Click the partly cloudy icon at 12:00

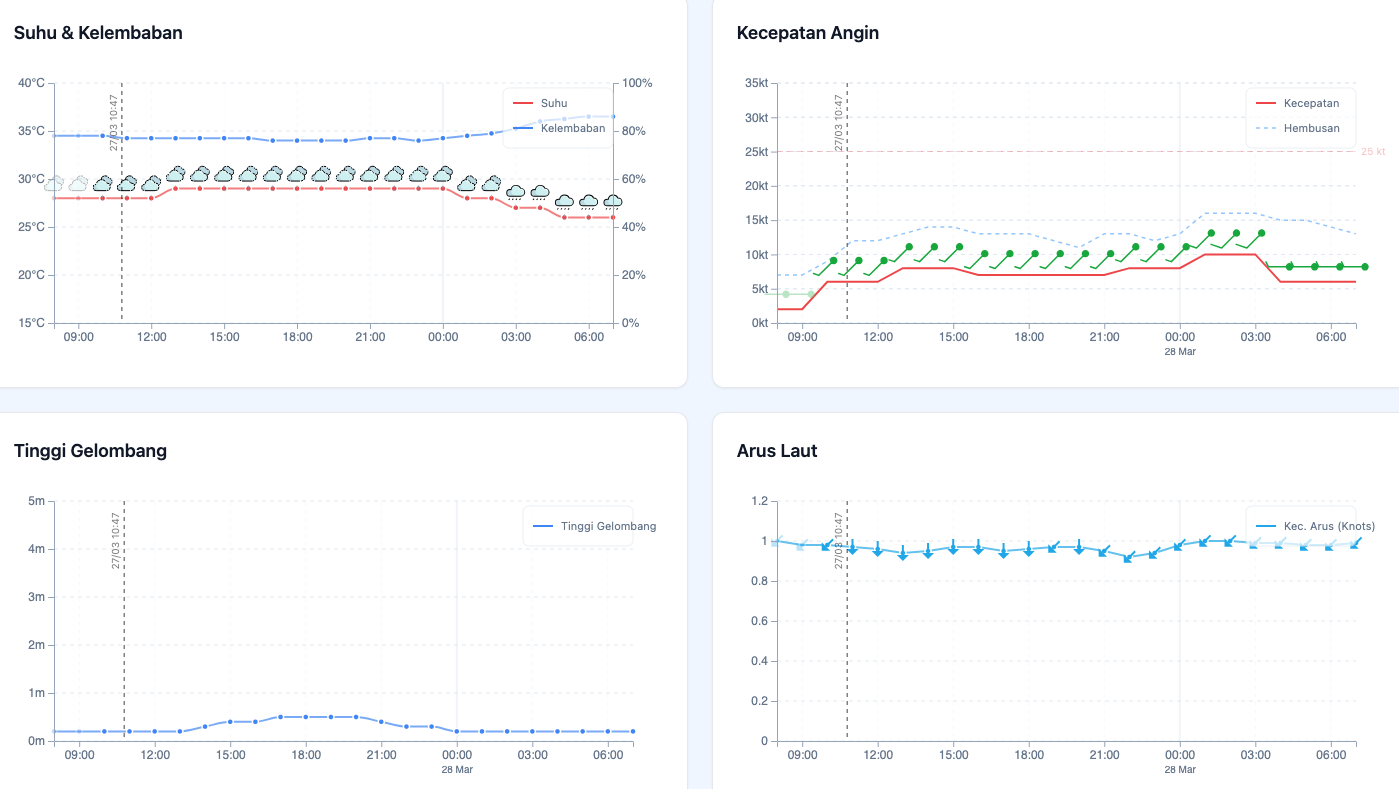click(x=152, y=184)
